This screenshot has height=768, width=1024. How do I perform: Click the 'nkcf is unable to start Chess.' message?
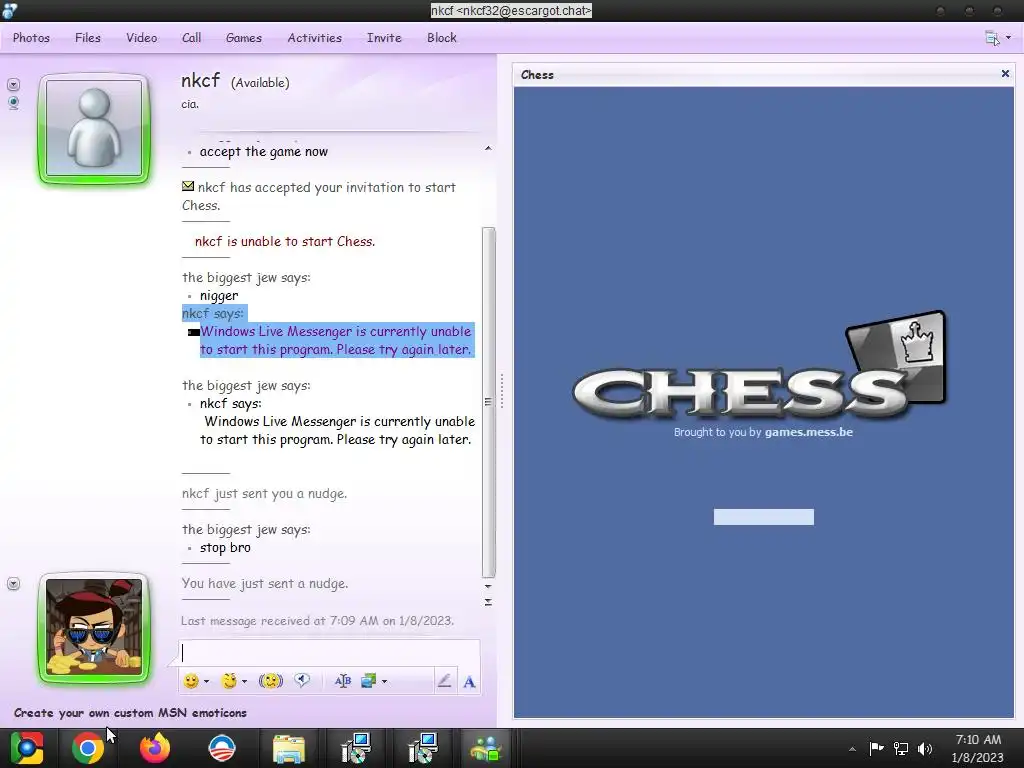(285, 241)
